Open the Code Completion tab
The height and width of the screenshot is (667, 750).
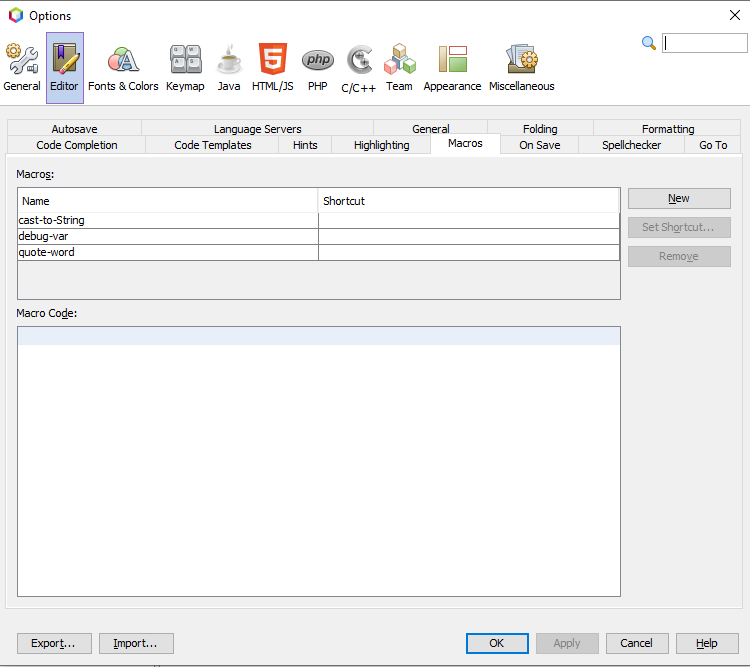tap(77, 145)
